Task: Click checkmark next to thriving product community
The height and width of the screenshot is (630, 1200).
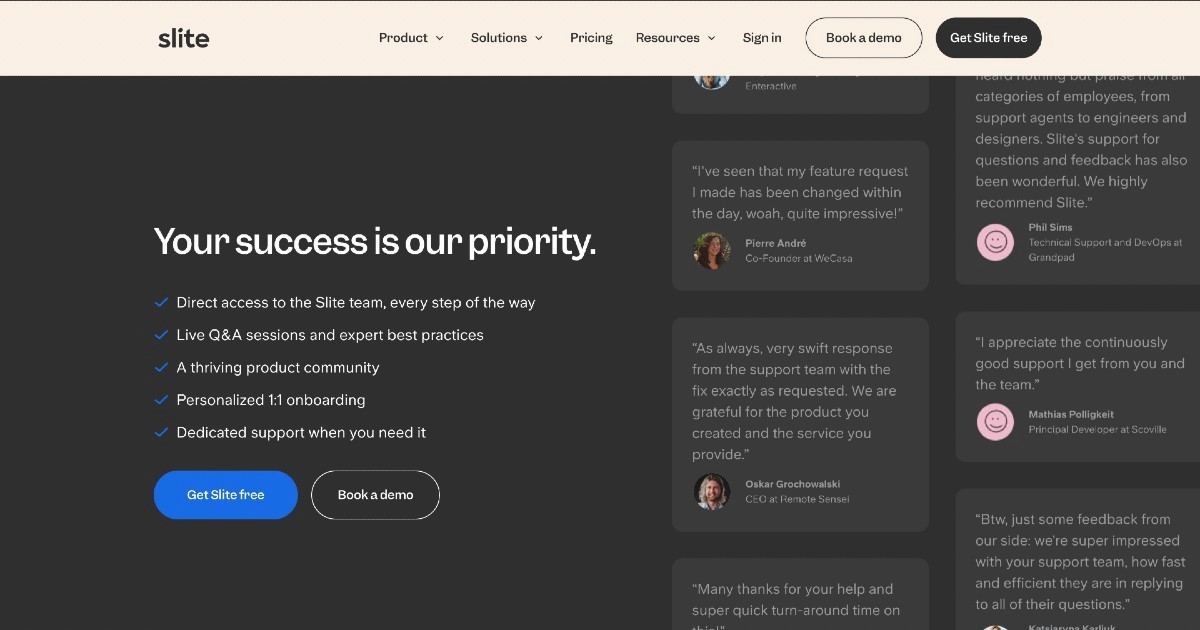Action: [161, 367]
